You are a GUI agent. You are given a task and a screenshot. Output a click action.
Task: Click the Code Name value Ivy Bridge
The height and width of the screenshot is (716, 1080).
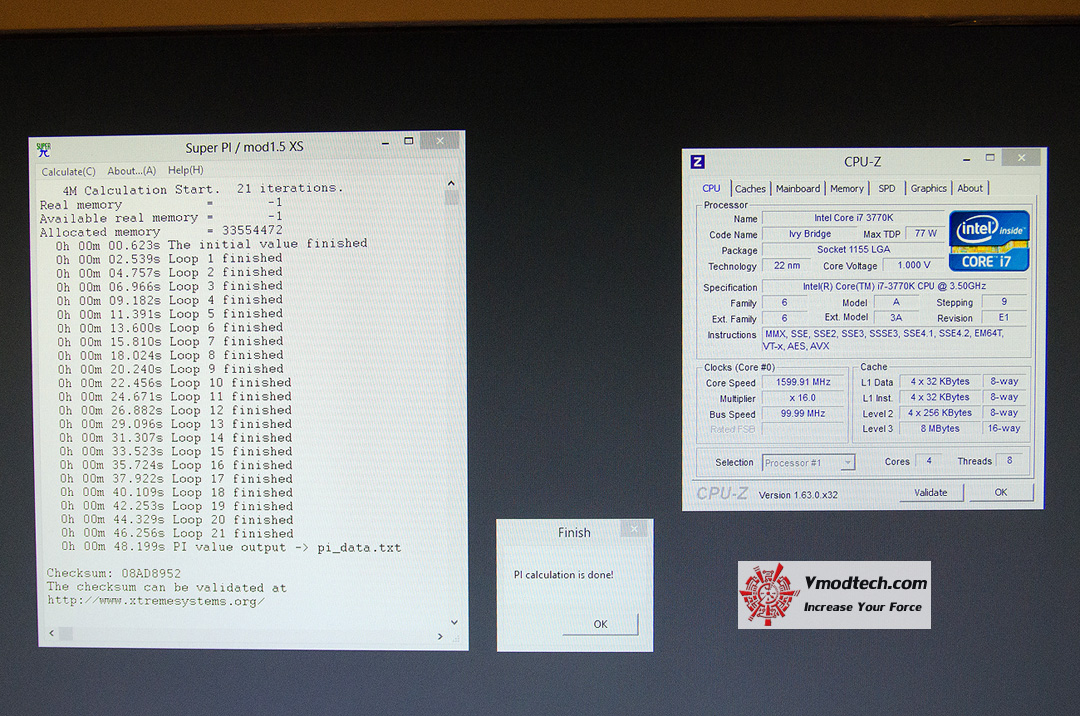tap(810, 234)
